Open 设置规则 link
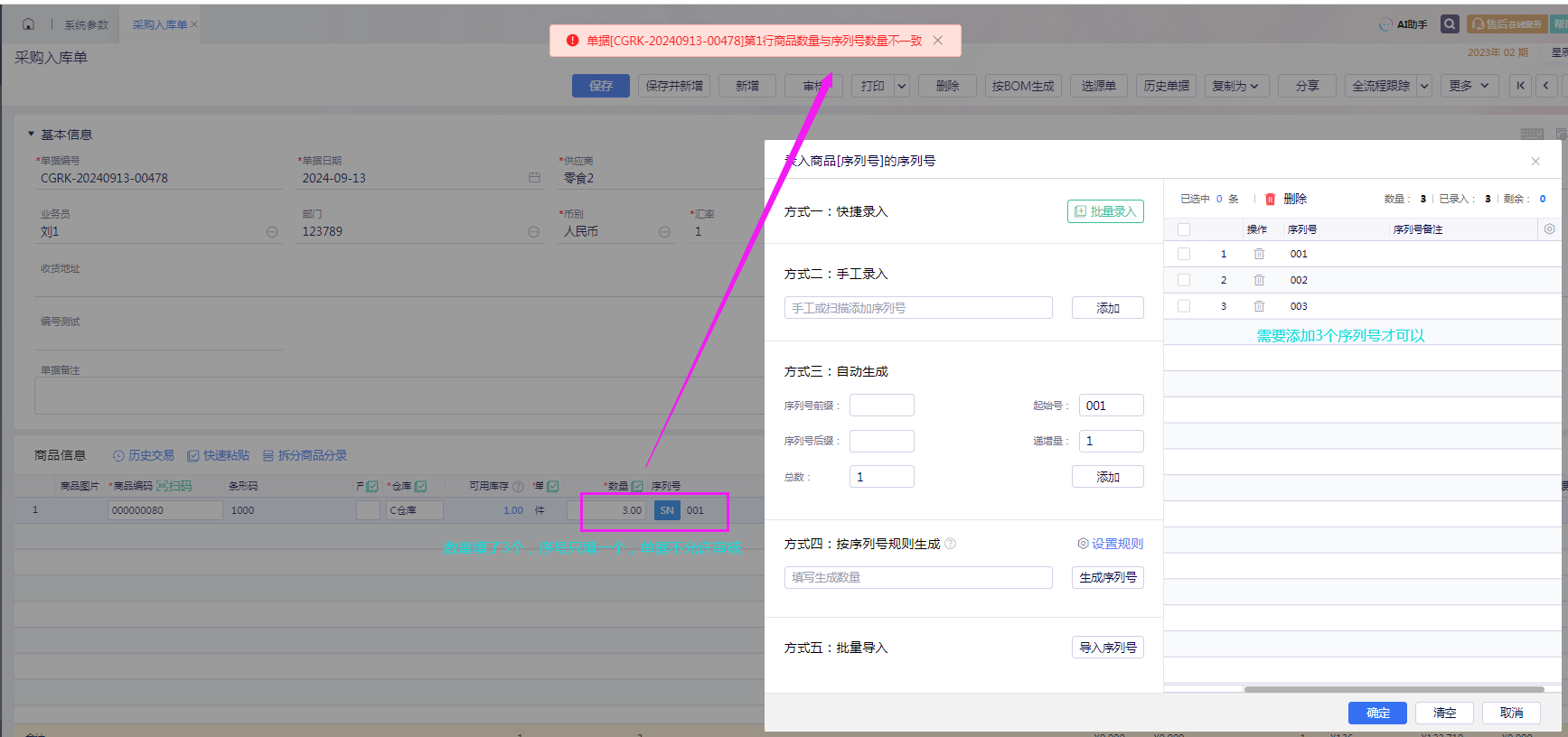 1110,544
